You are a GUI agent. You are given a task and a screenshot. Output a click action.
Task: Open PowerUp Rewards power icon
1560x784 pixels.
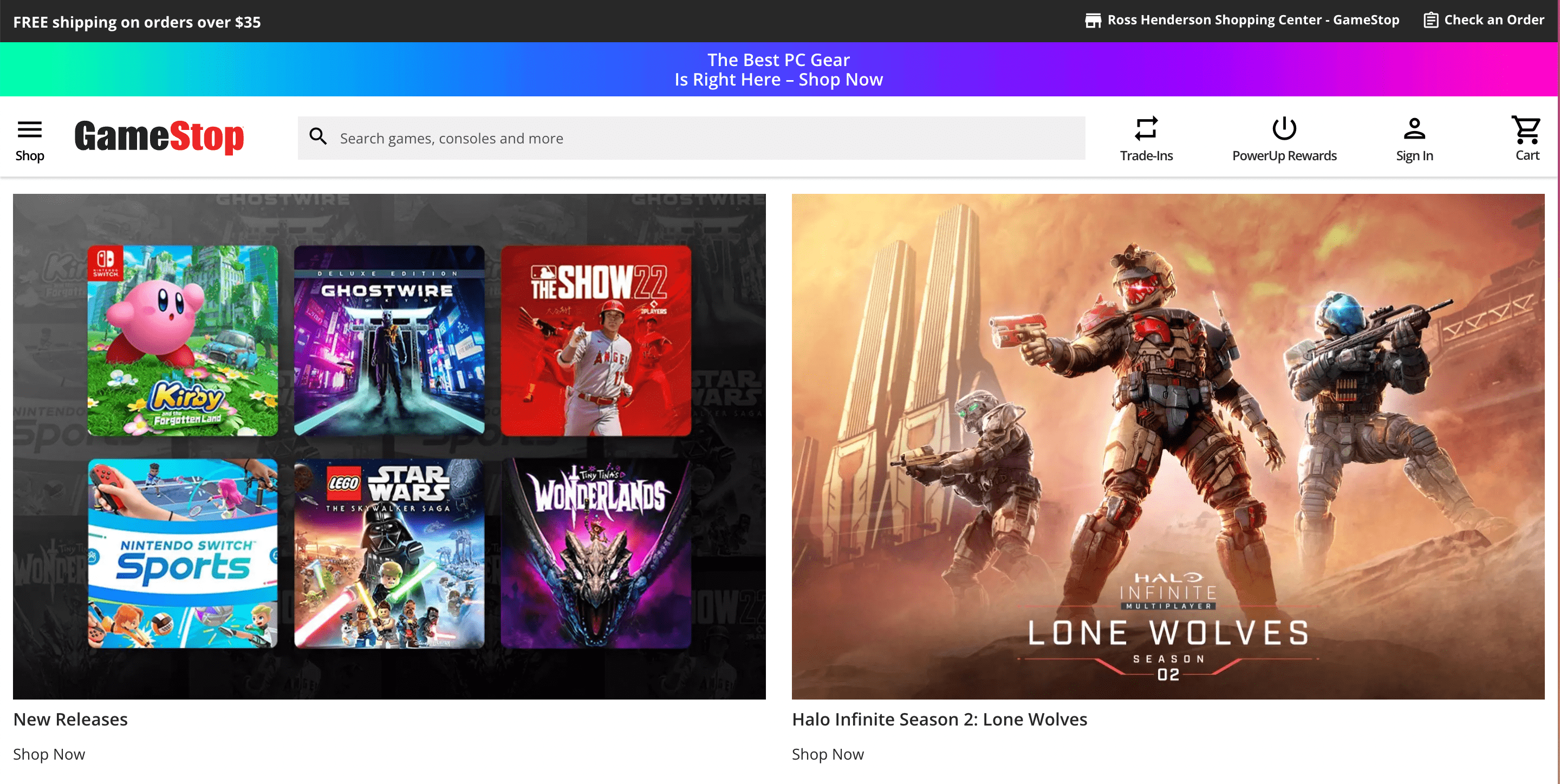(1284, 128)
